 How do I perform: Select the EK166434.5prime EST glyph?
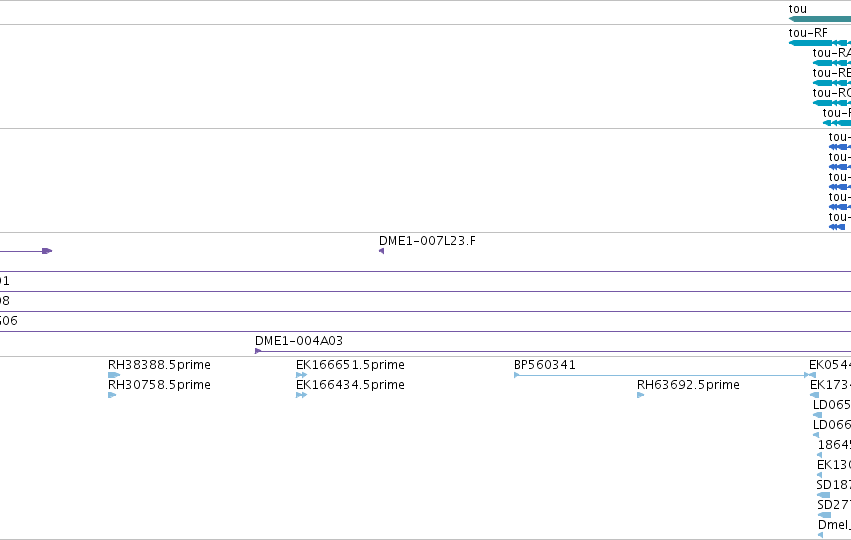click(301, 395)
